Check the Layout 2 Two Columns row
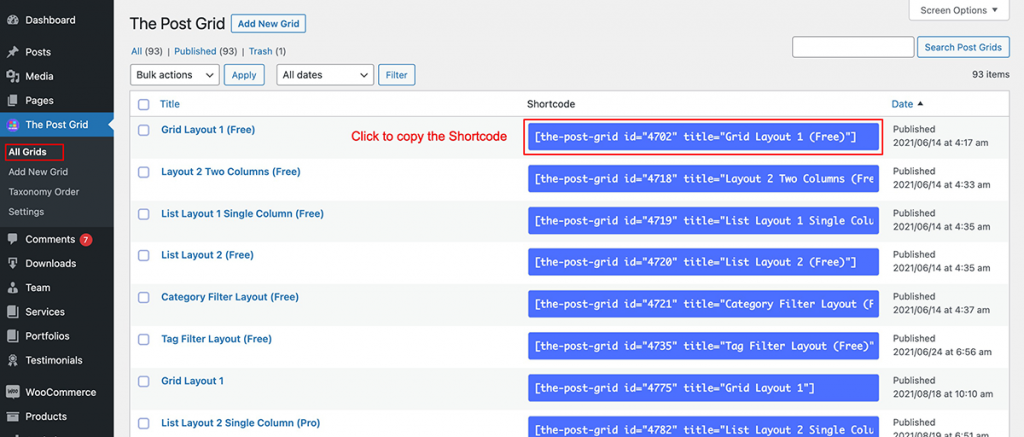The width and height of the screenshot is (1024, 437). pyautogui.click(x=144, y=172)
